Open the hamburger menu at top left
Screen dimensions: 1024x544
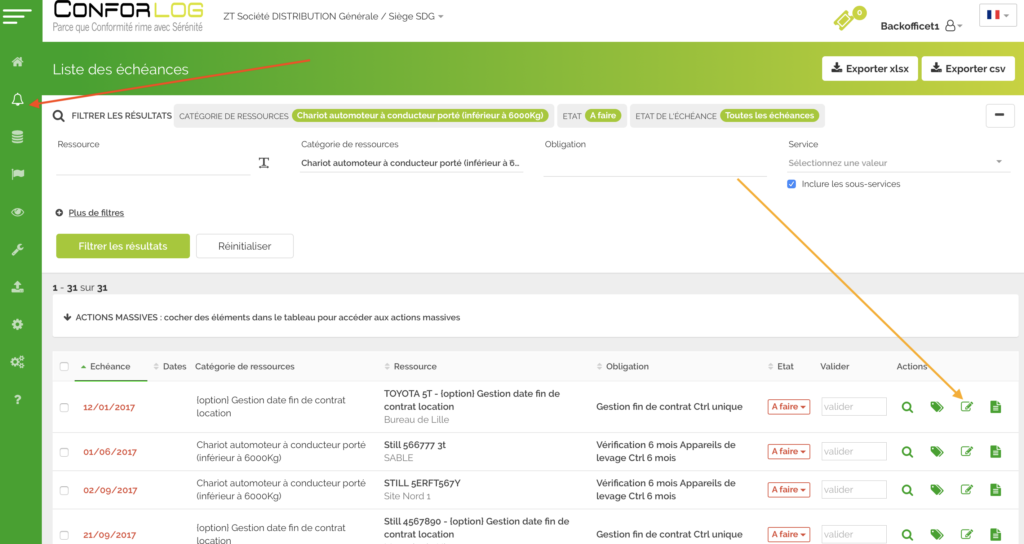pyautogui.click(x=21, y=16)
